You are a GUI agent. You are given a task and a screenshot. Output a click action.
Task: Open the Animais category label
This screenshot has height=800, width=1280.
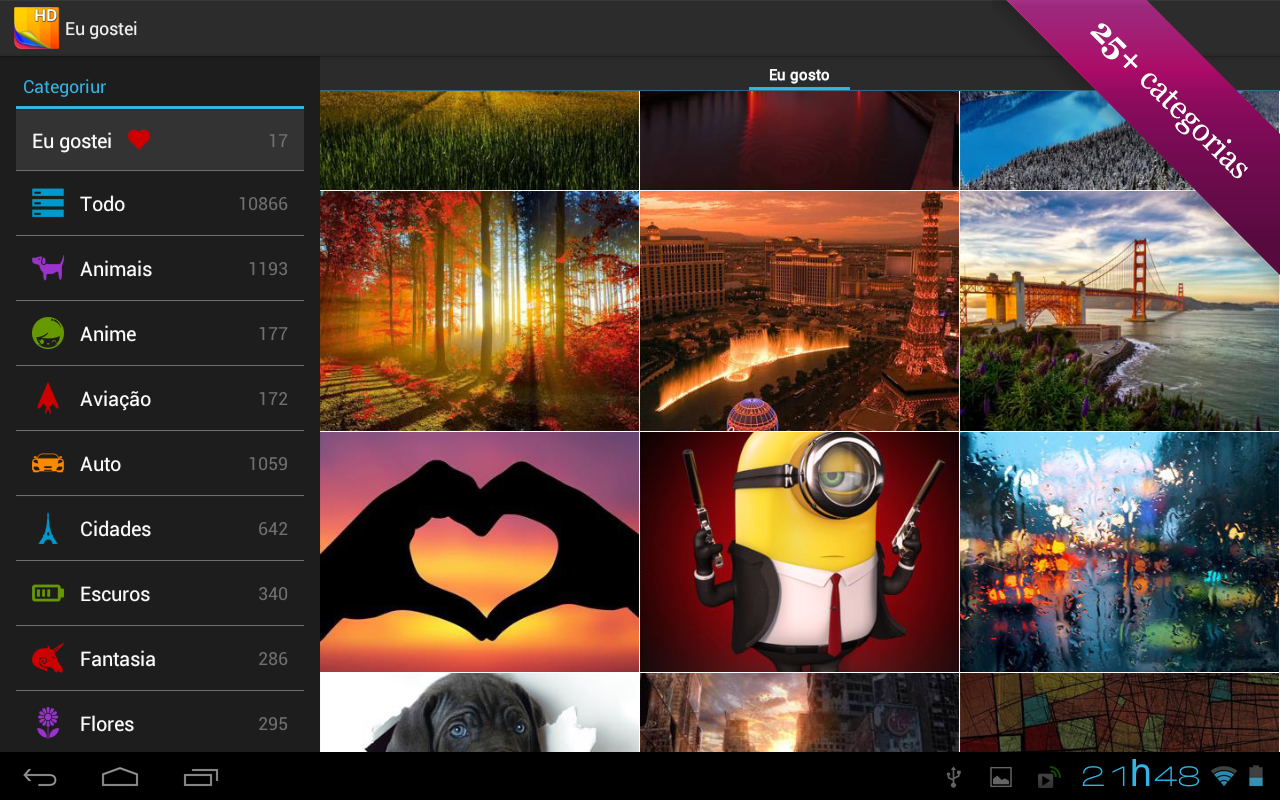tap(116, 269)
